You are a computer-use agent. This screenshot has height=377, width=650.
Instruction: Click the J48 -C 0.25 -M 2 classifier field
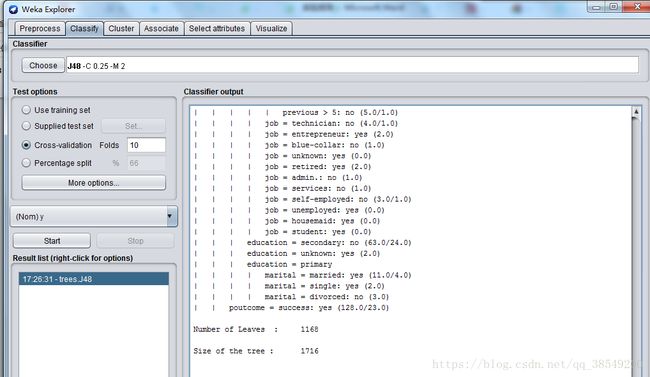coord(352,66)
